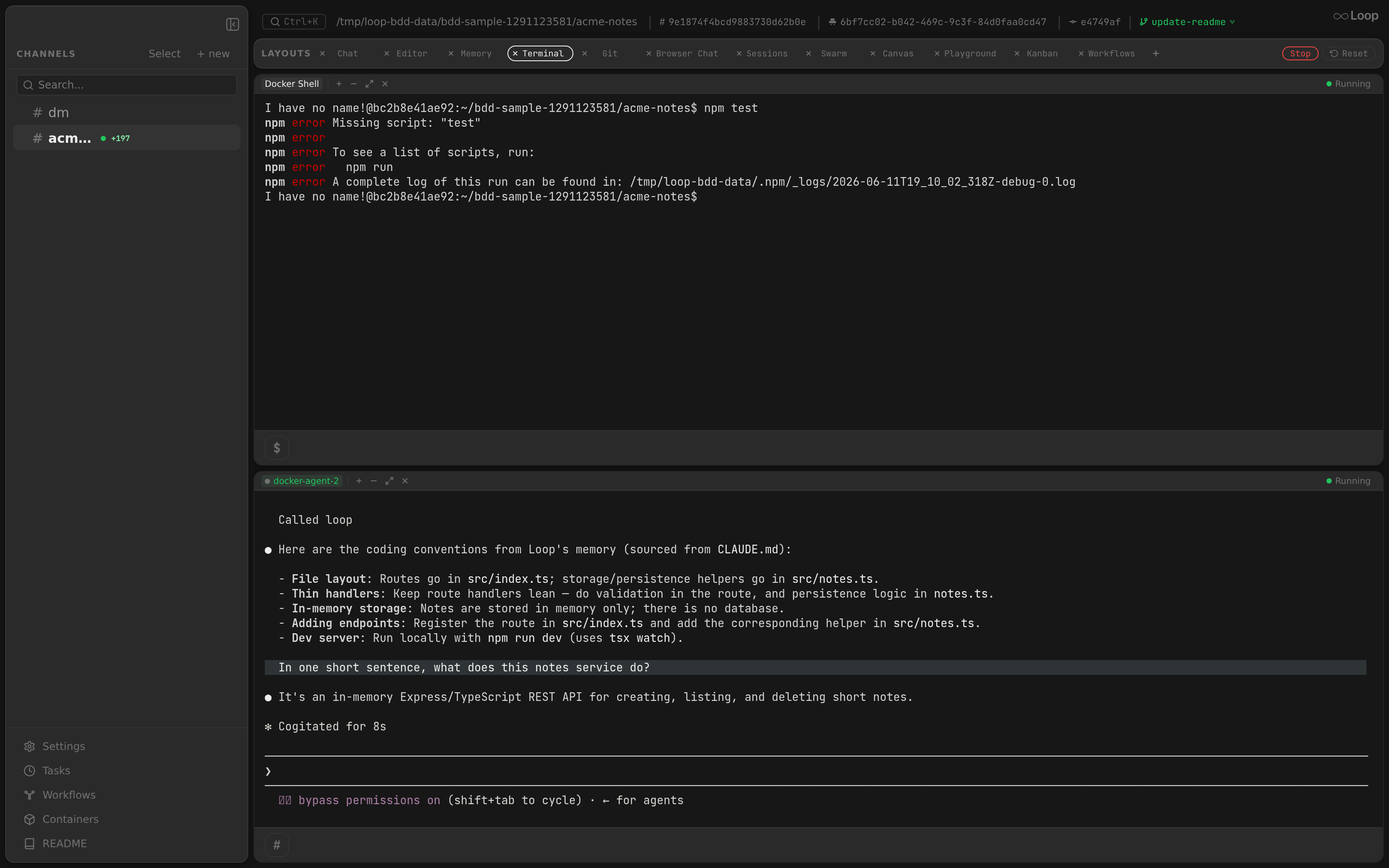The image size is (1389, 868).
Task: Open the update-readme branch dropdown
Action: pos(1187,22)
